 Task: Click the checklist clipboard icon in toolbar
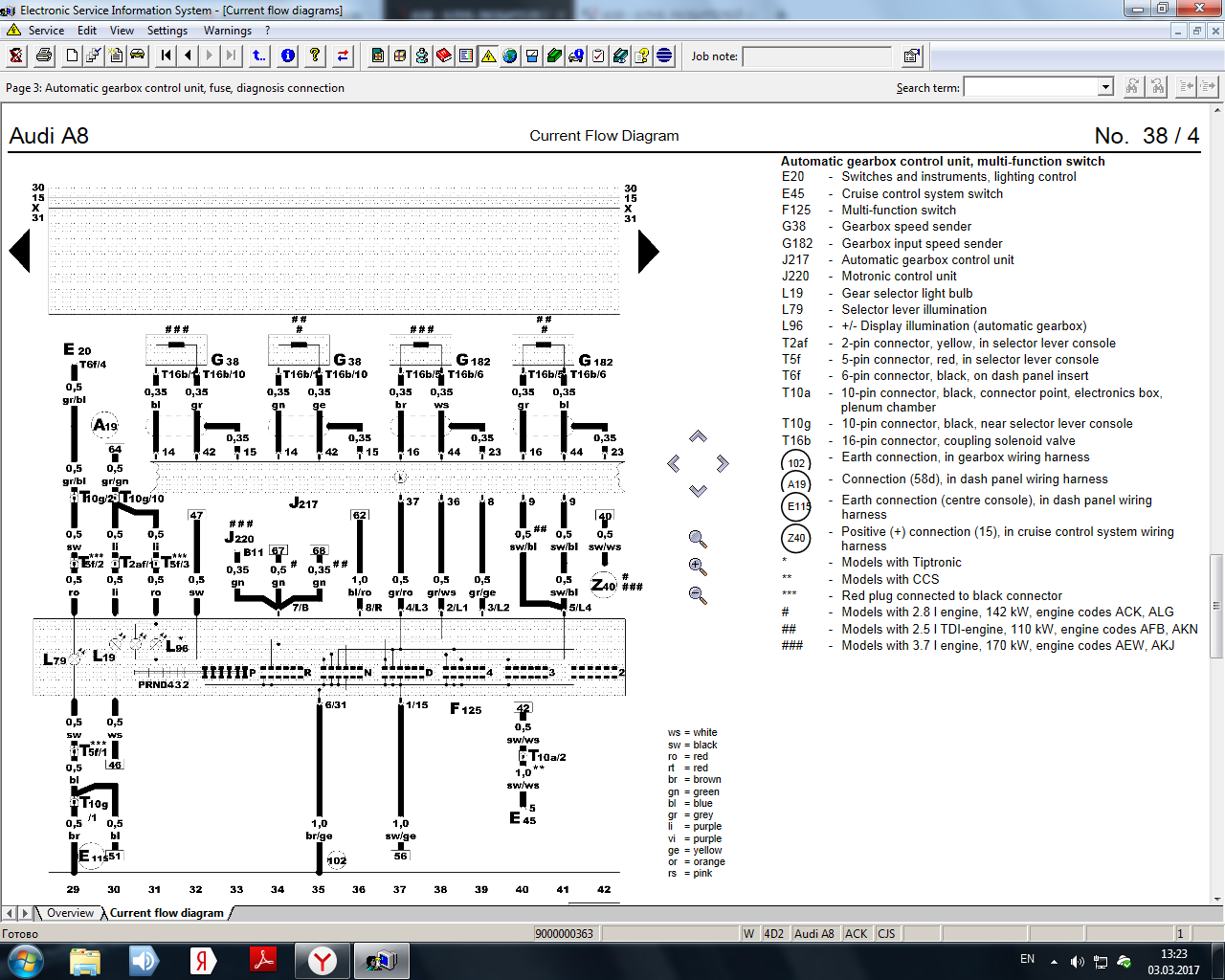pos(598,56)
